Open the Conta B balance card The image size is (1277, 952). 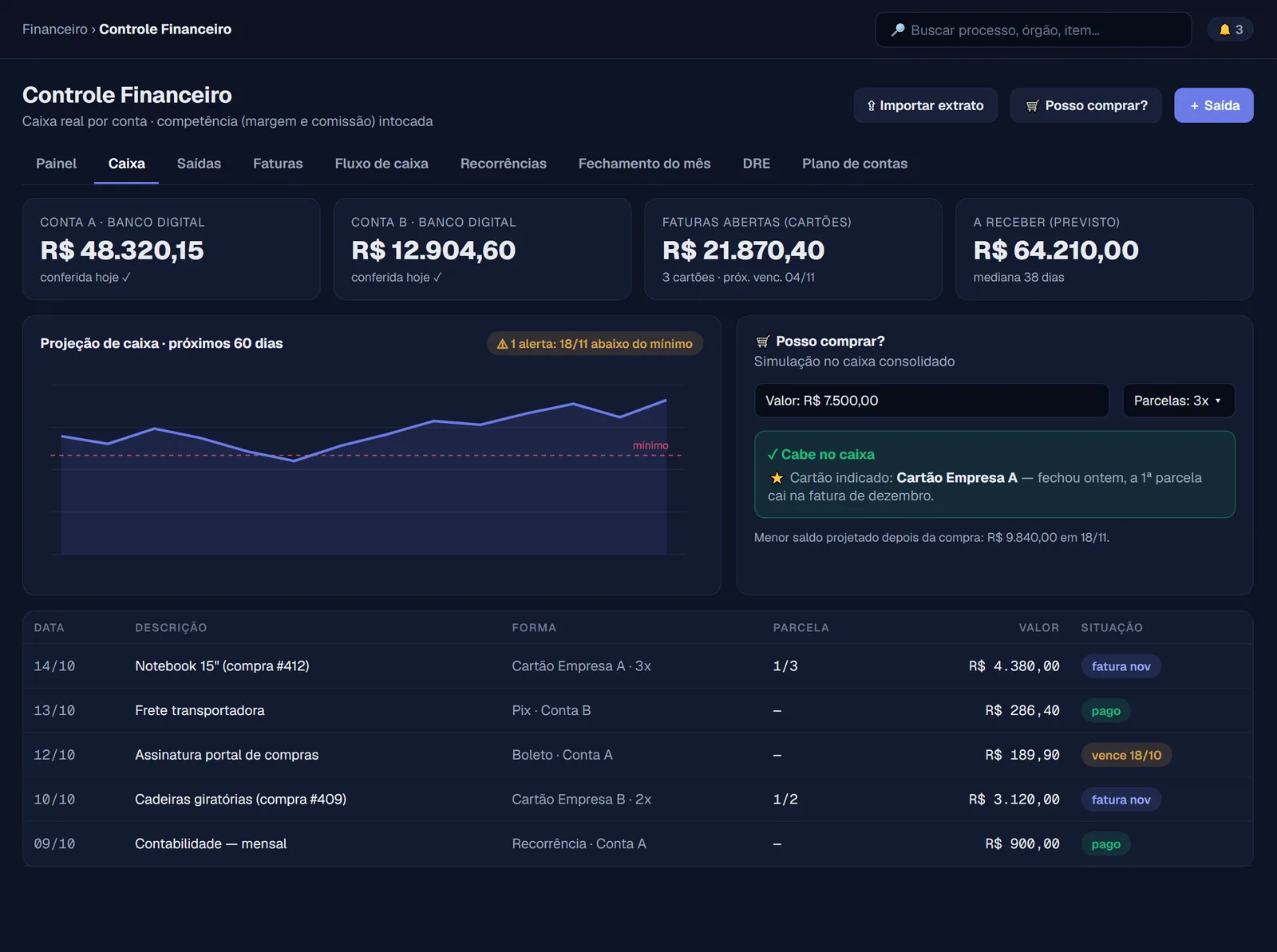pos(482,249)
